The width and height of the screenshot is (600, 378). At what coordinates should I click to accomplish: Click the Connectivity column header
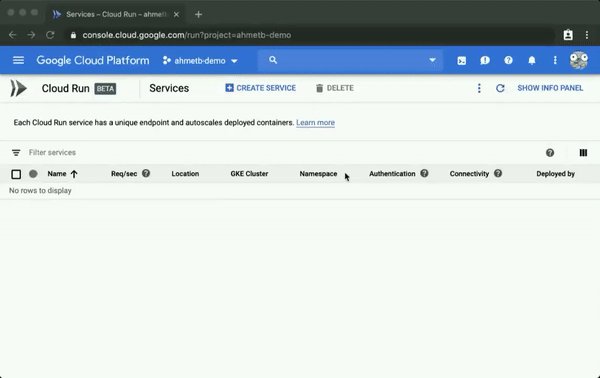pos(470,174)
